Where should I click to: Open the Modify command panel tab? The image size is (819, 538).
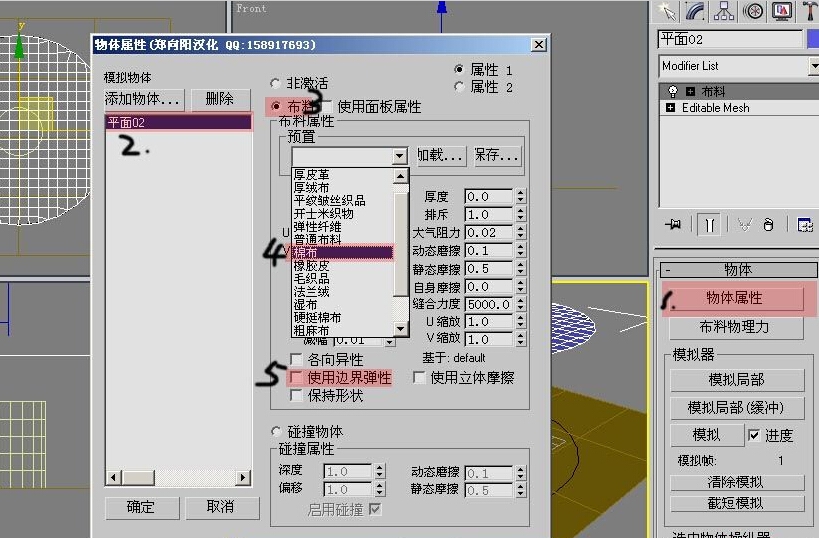coord(695,11)
